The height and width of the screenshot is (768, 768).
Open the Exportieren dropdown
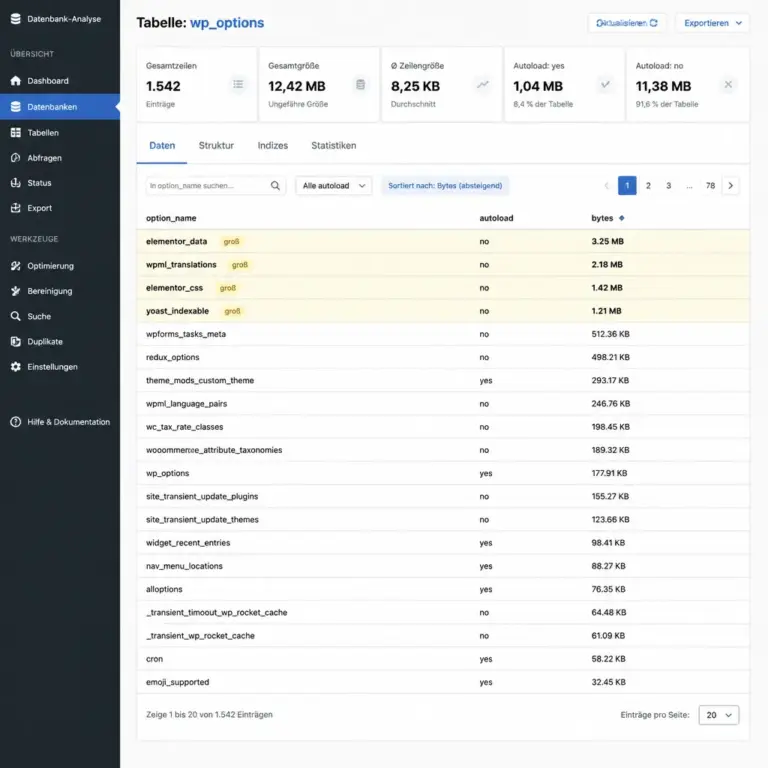[x=712, y=23]
